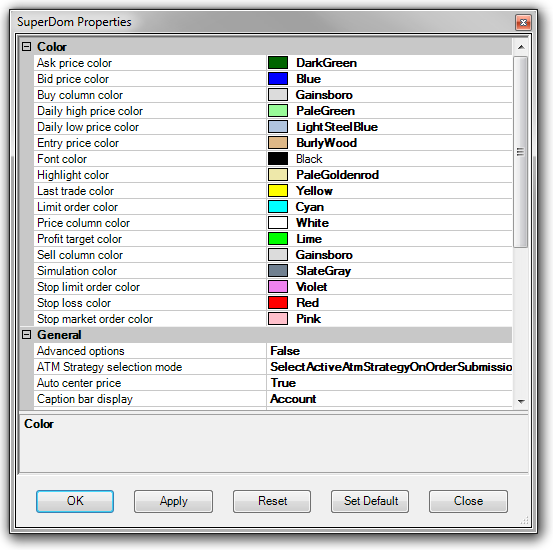This screenshot has height=550, width=553.
Task: Click the Cyan swatch for Limit order color
Action: click(x=278, y=207)
